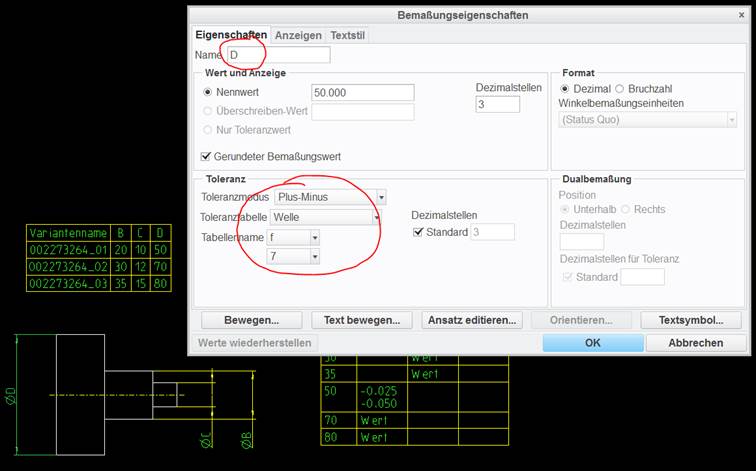The width and height of the screenshot is (756, 471).
Task: Click the Variantenname header cell
Action: click(68, 233)
